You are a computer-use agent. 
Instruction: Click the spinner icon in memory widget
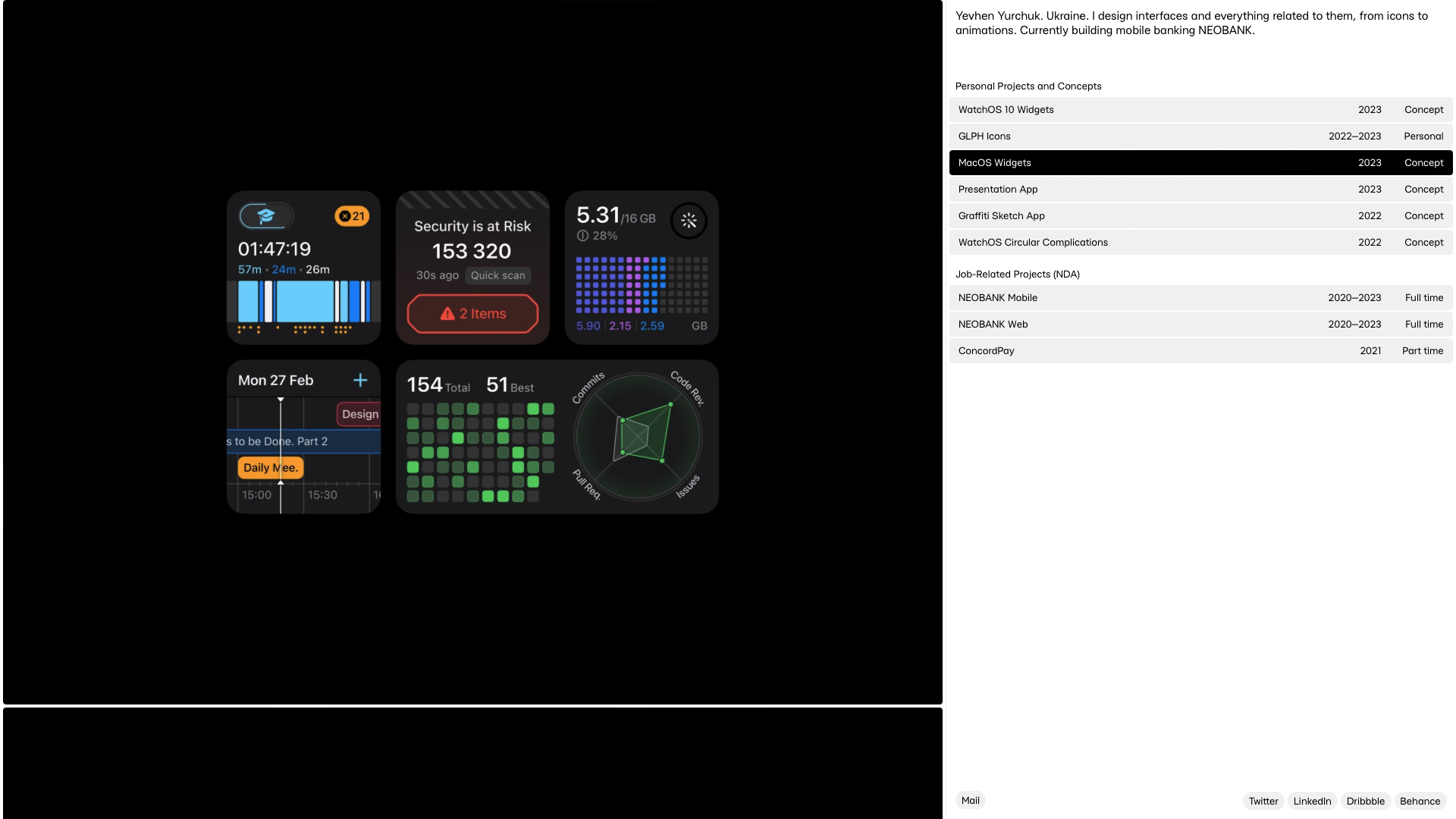[689, 221]
